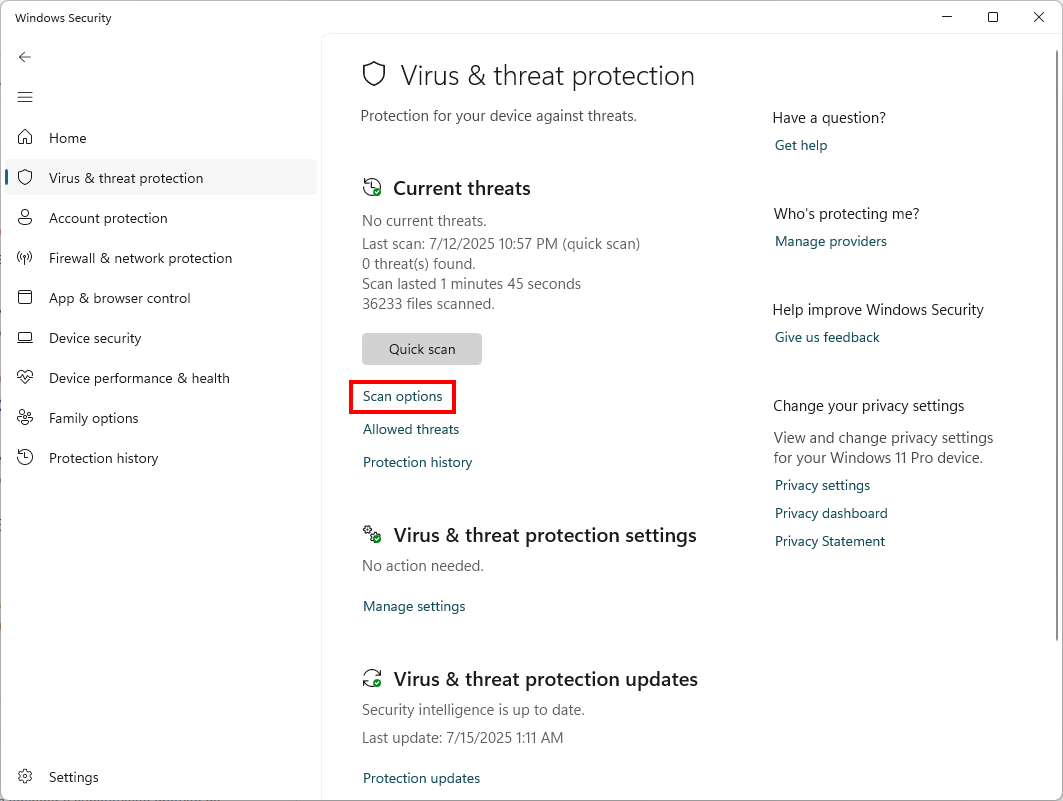This screenshot has width=1063, height=801.
Task: Open the Privacy dashboard link
Action: click(x=831, y=513)
